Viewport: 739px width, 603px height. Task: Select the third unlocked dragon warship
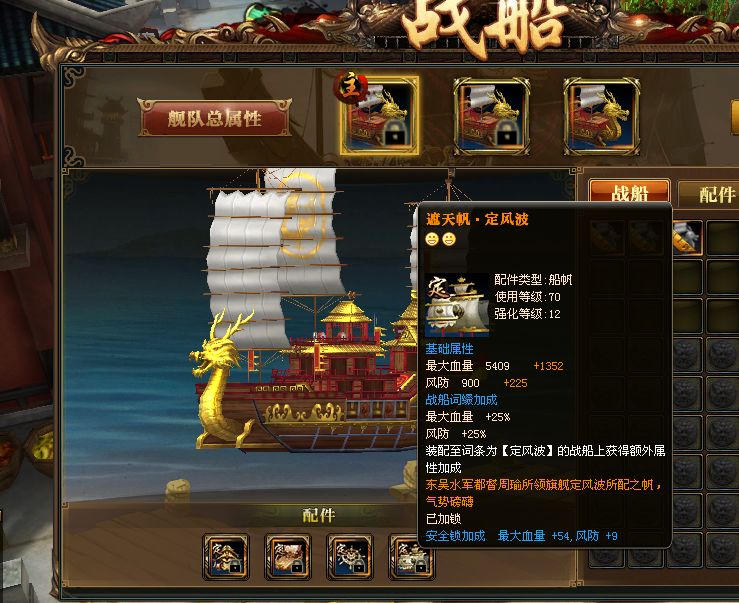pyautogui.click(x=602, y=116)
